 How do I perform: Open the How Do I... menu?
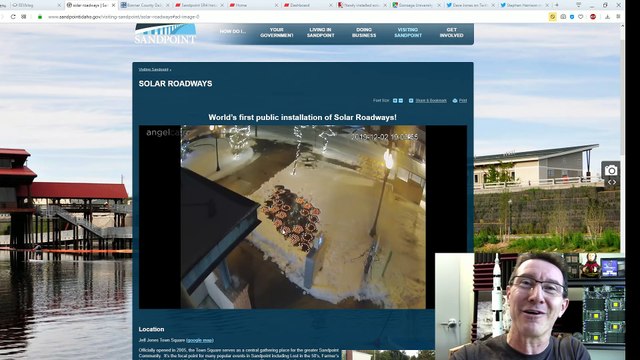pos(233,31)
